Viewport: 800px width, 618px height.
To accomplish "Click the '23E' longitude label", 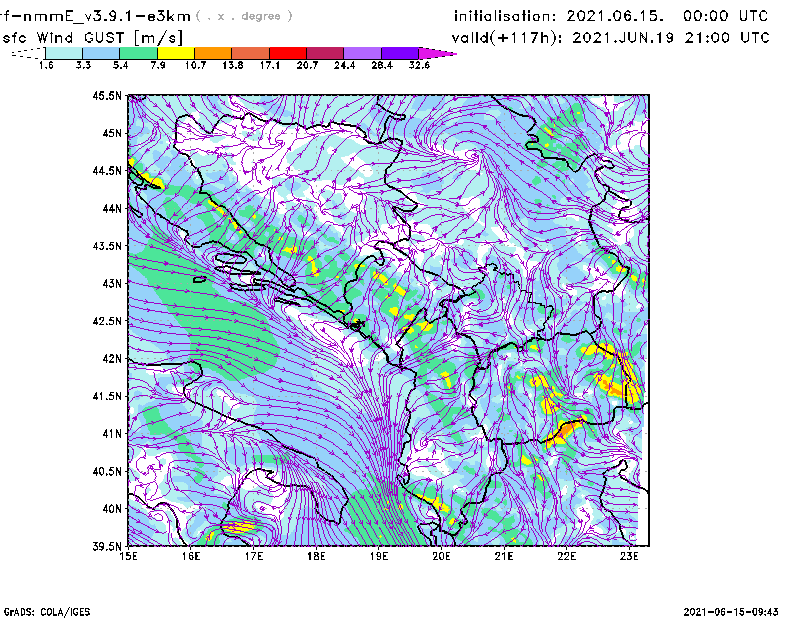I will [x=629, y=556].
